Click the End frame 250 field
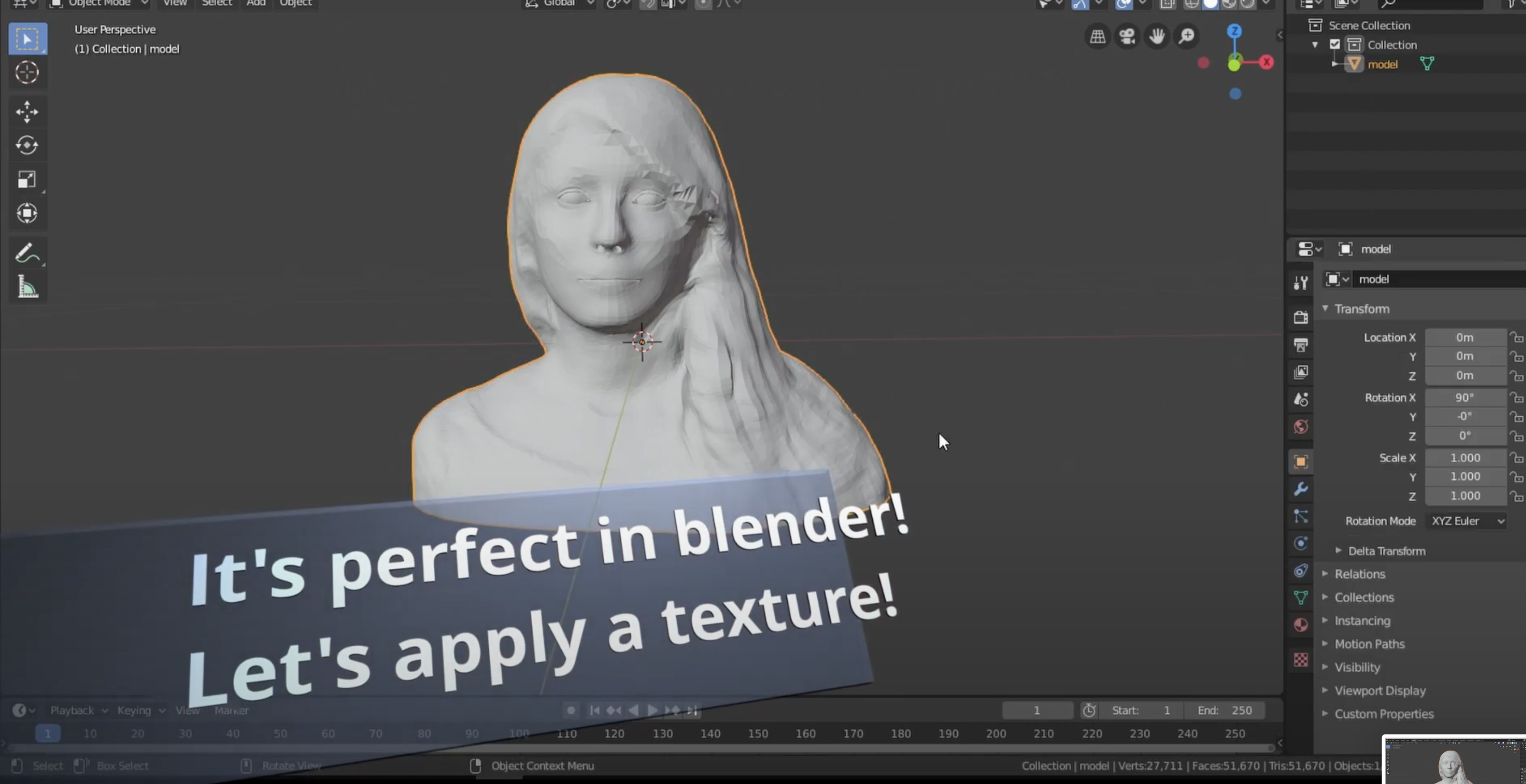Viewport: 1526px width, 784px height. click(1225, 711)
